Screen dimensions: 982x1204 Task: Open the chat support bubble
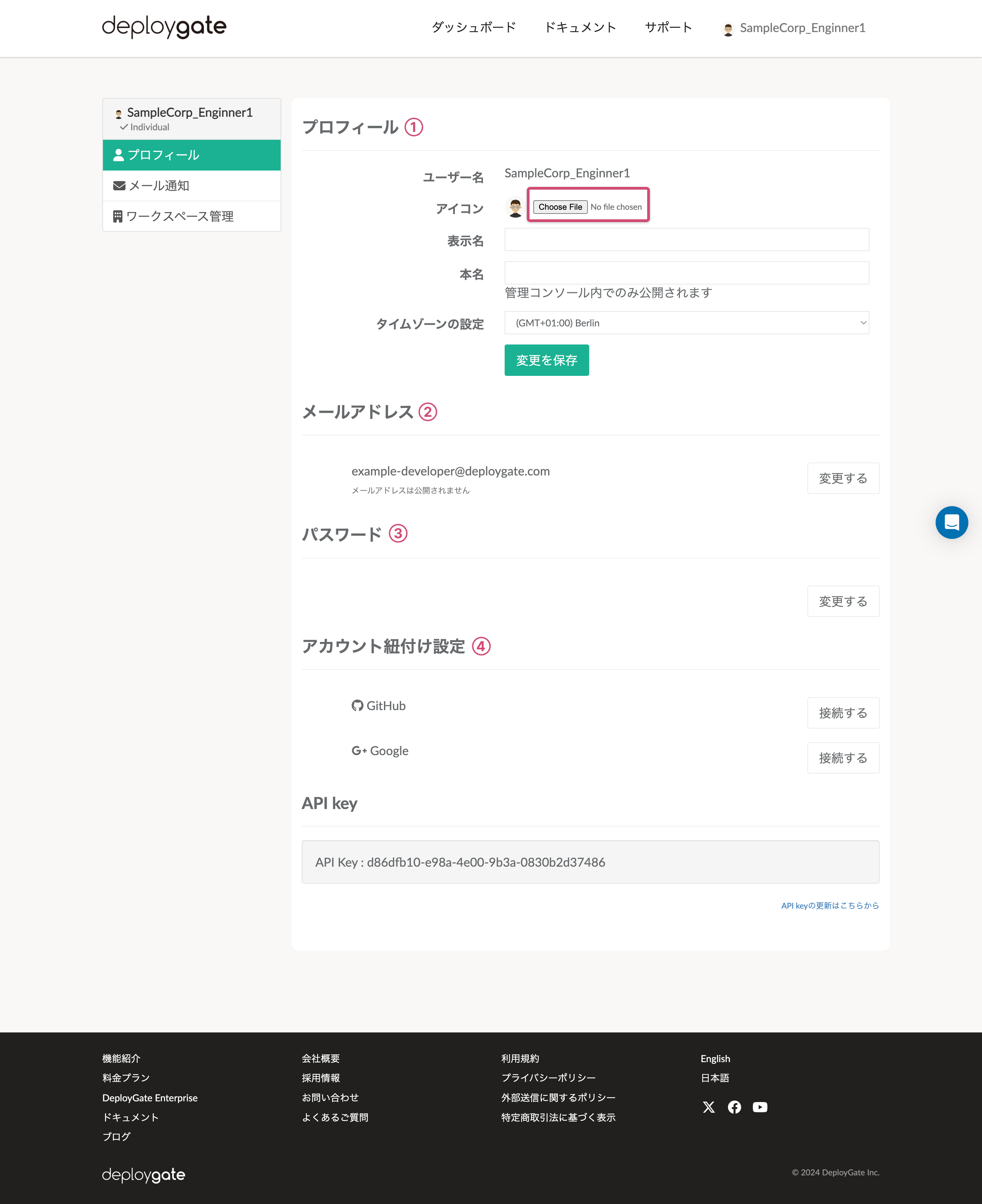point(952,522)
